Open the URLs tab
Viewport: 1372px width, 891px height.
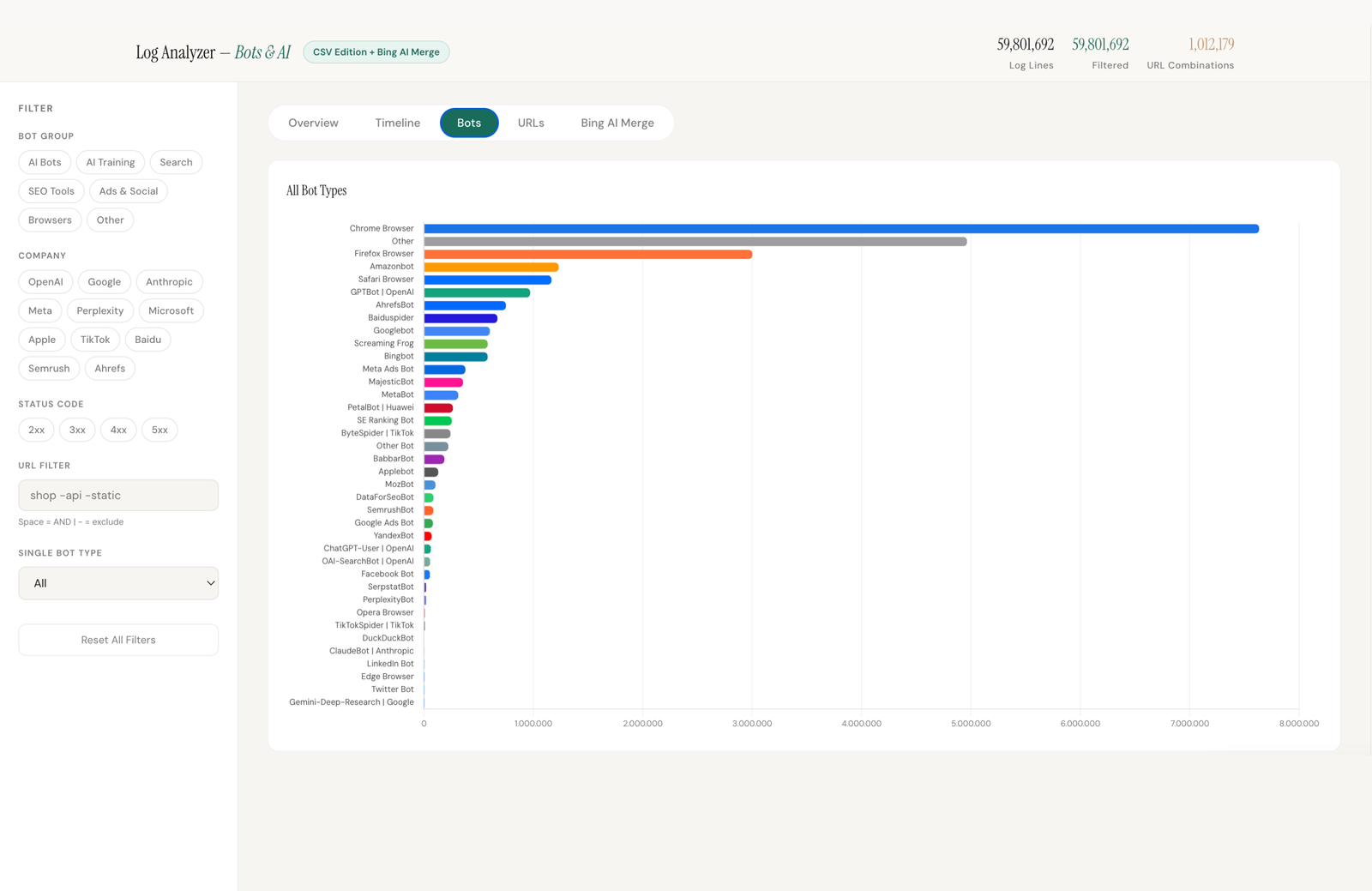[x=531, y=123]
